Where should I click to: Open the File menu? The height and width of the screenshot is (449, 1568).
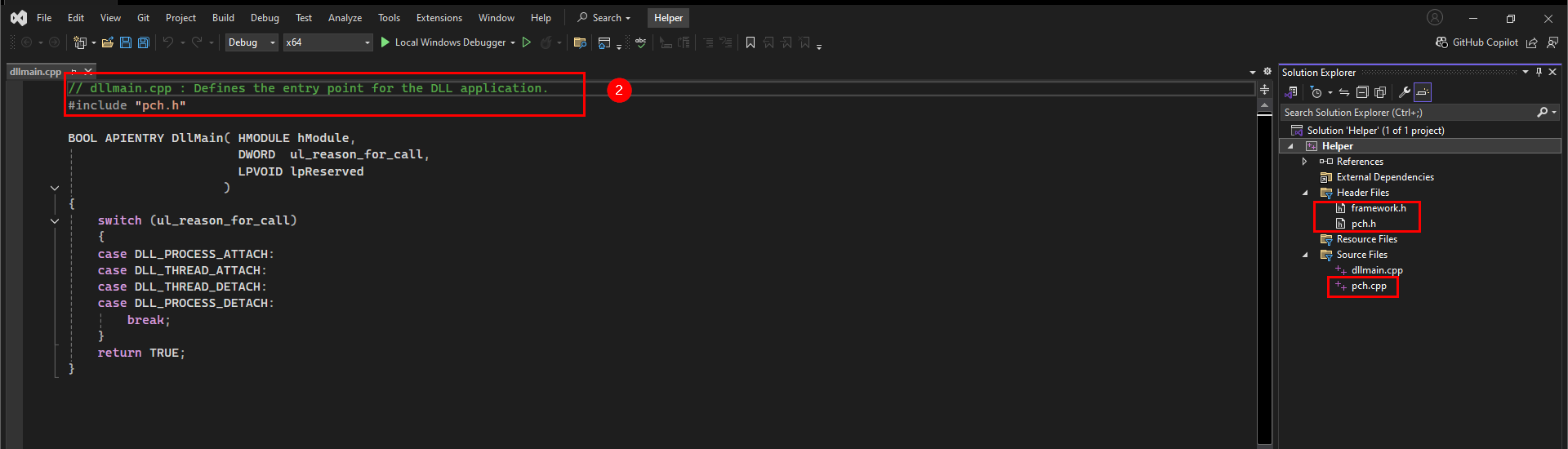[44, 17]
